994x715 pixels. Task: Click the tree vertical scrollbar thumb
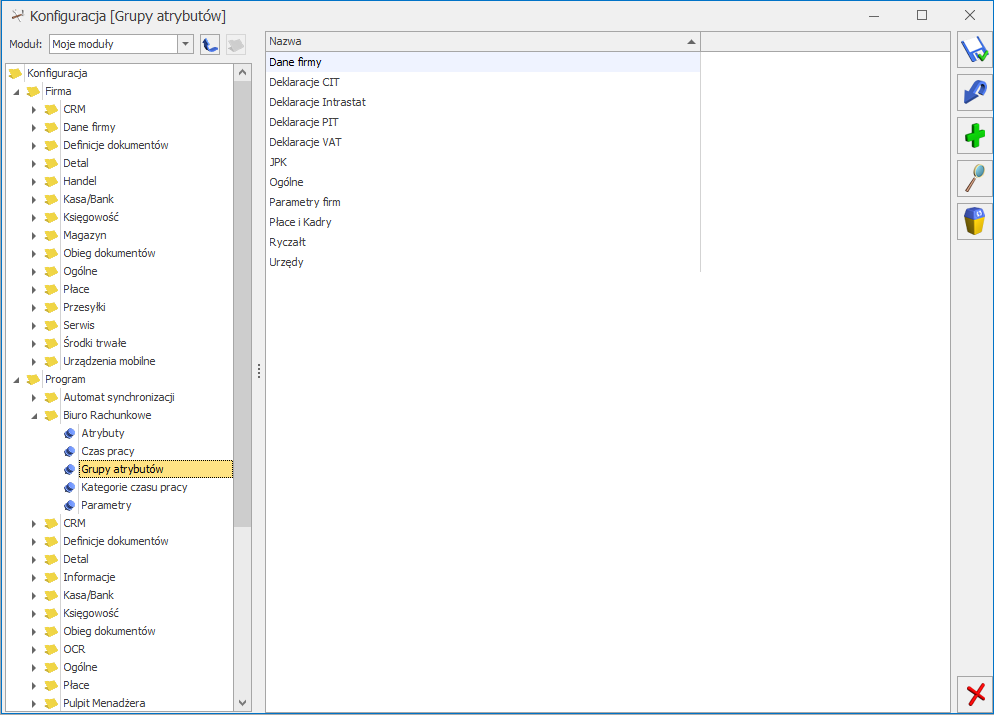click(x=242, y=304)
